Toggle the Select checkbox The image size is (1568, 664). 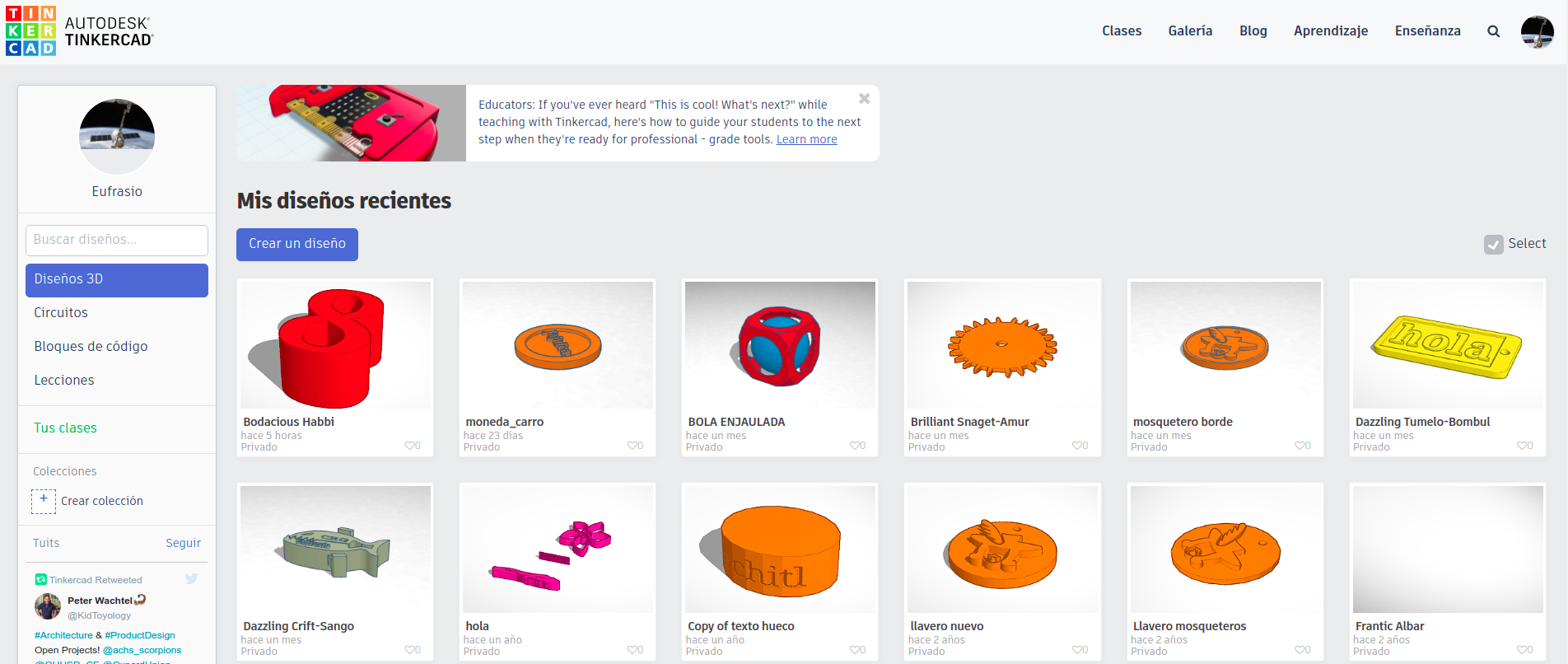pos(1493,244)
